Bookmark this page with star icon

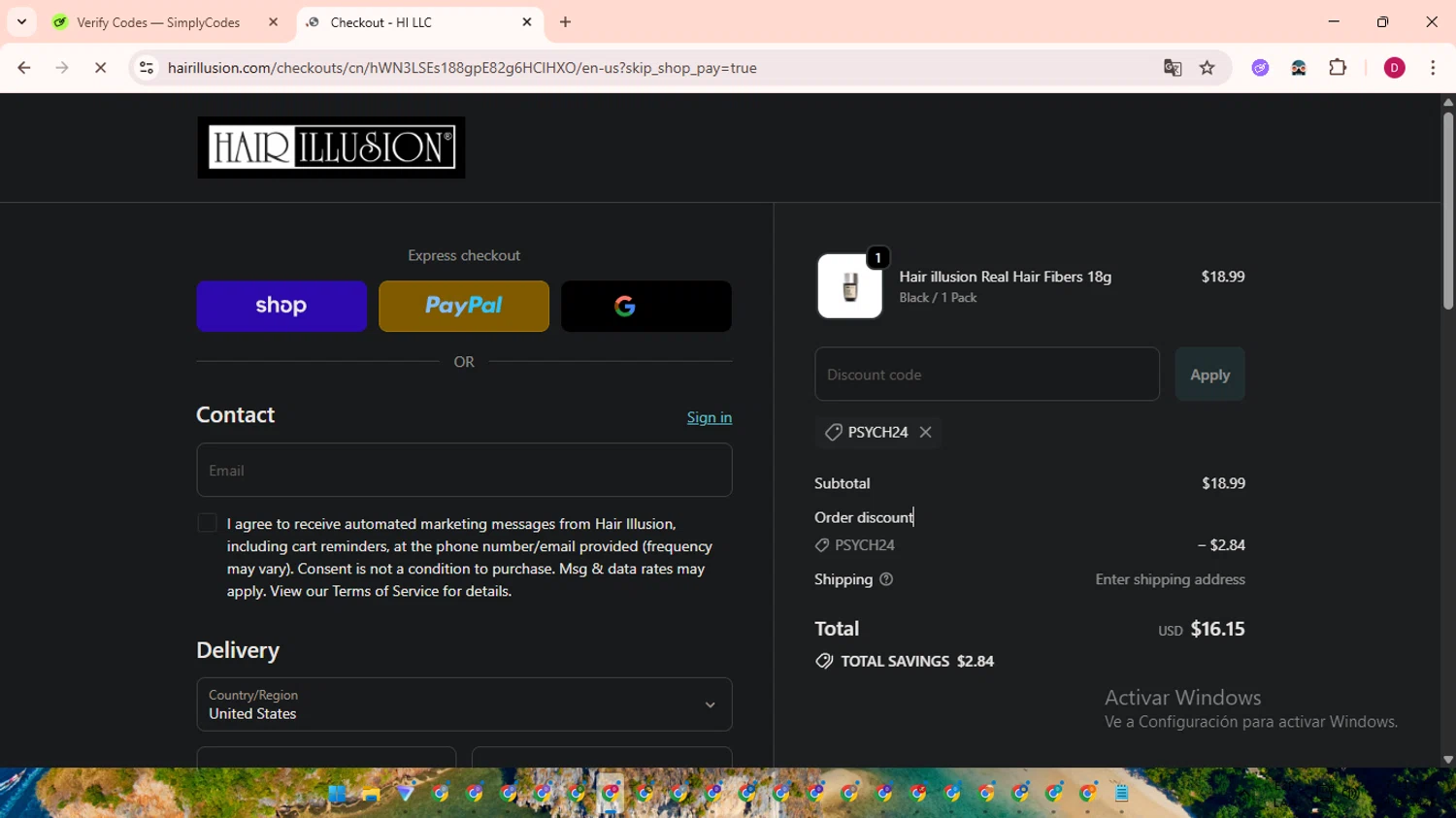1208,68
